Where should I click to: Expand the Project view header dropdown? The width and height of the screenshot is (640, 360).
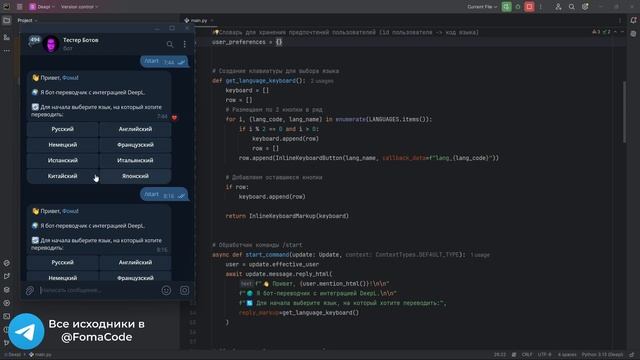[27, 20]
